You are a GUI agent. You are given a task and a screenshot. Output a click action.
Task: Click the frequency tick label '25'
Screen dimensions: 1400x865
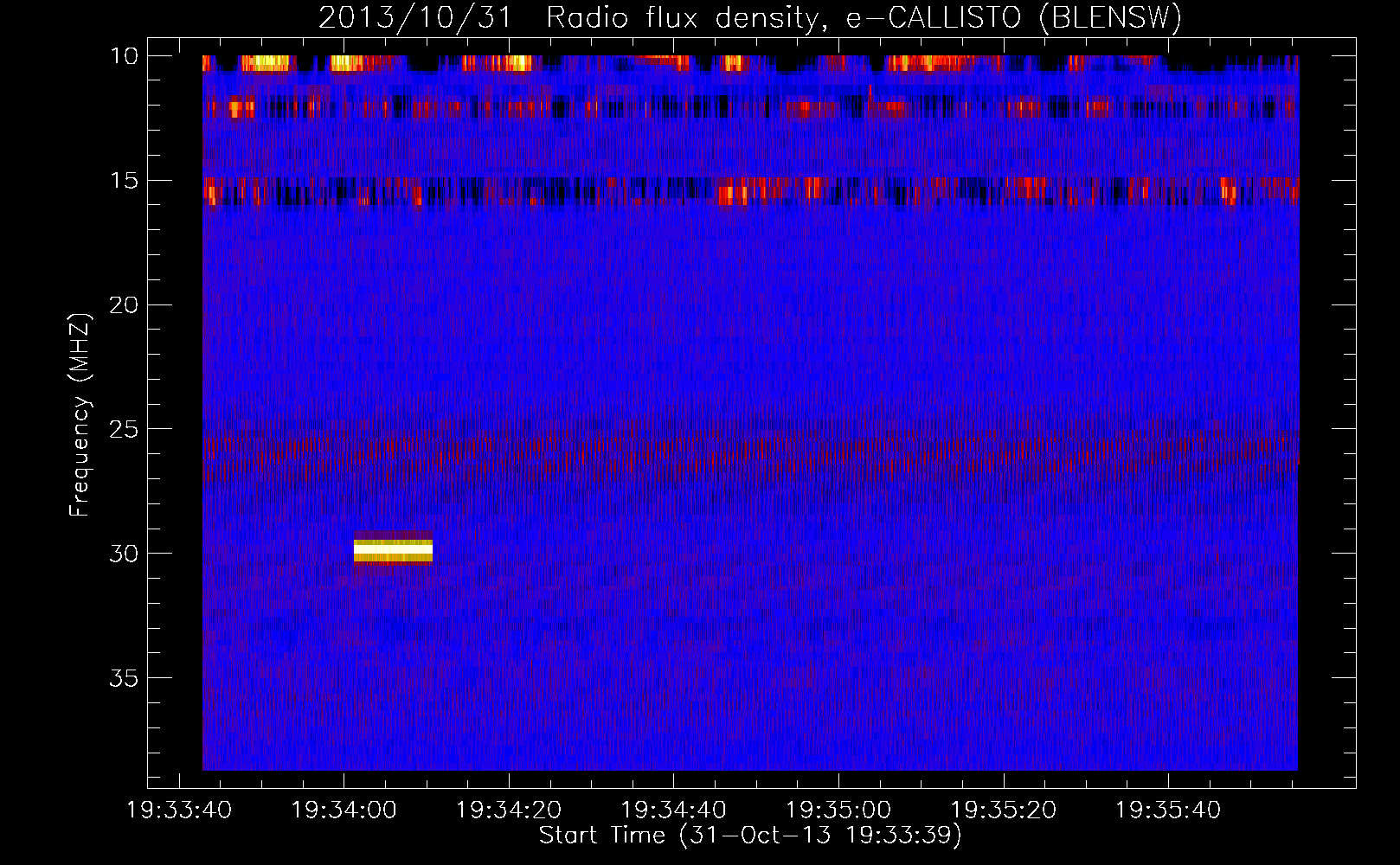pyautogui.click(x=125, y=429)
